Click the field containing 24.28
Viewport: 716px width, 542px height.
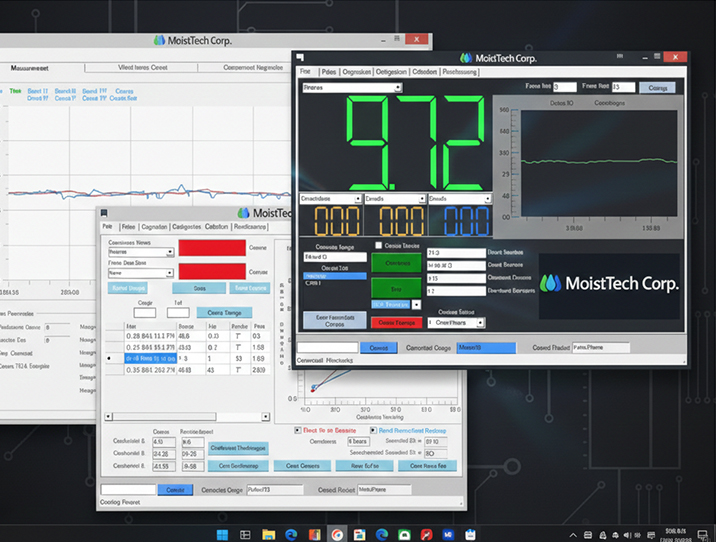pyautogui.click(x=164, y=454)
